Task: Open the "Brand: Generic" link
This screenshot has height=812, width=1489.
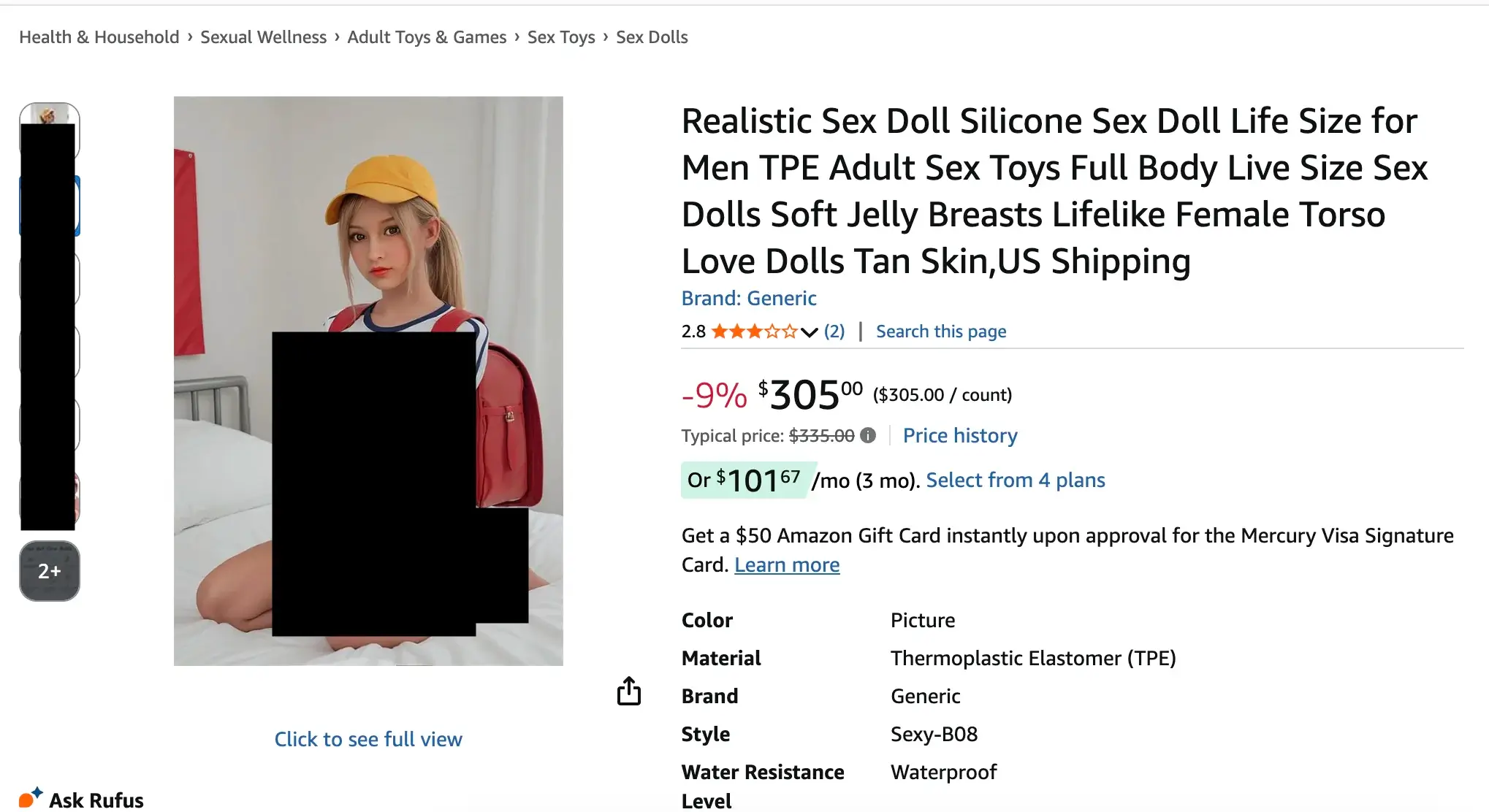Action: click(x=748, y=298)
